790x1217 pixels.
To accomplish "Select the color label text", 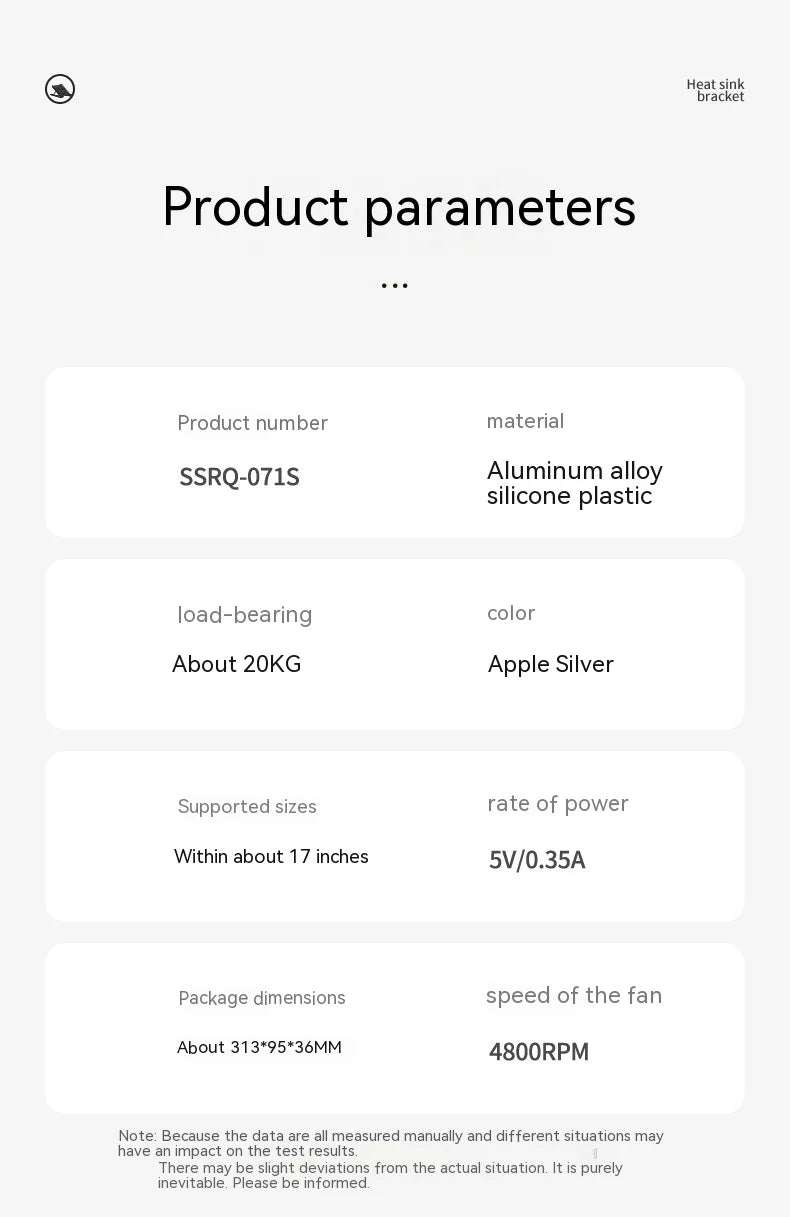I will point(511,613).
